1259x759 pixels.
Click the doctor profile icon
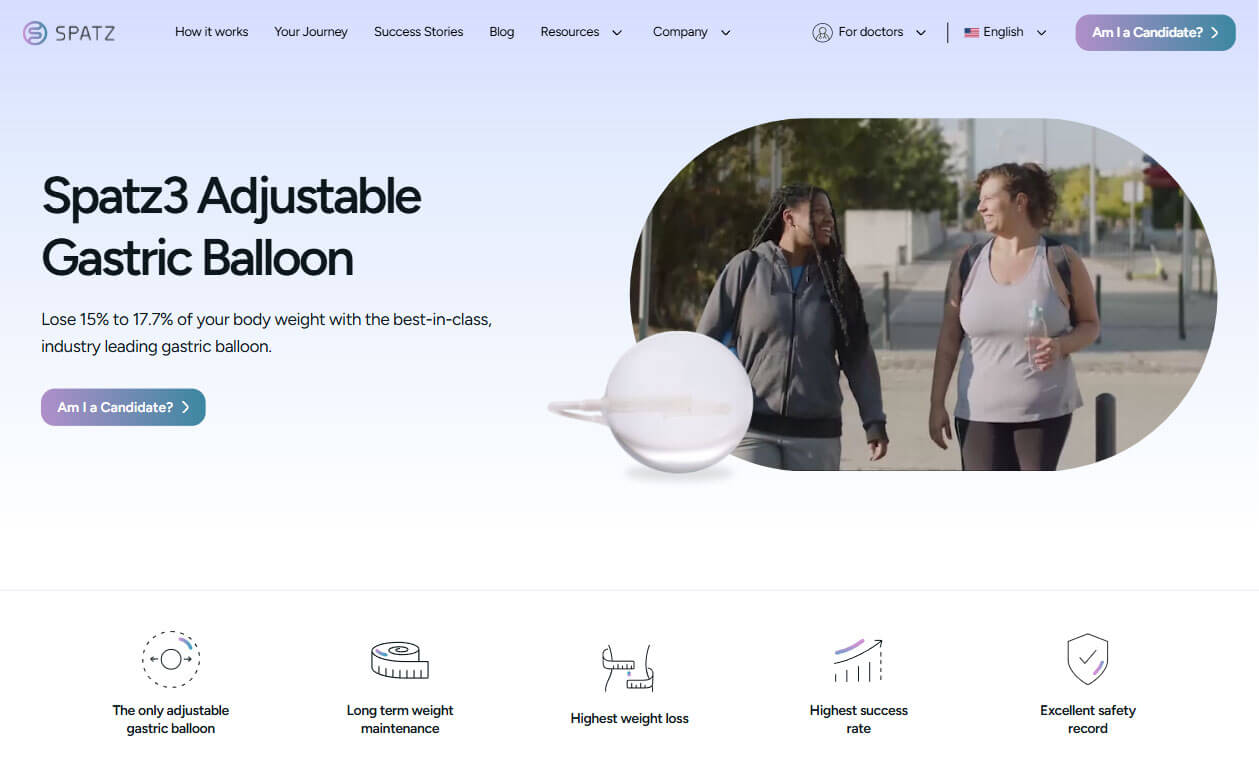pyautogui.click(x=823, y=33)
